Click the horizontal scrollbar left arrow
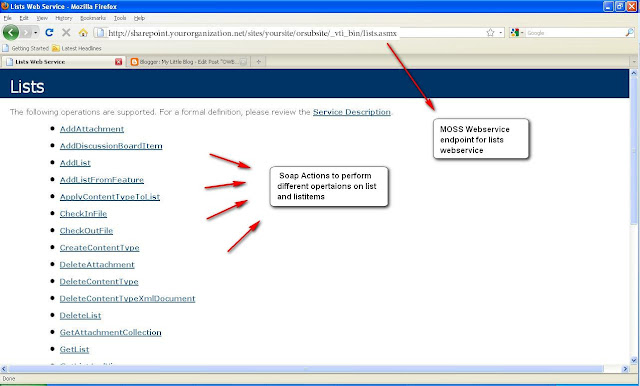This screenshot has width=640, height=386. (4, 369)
